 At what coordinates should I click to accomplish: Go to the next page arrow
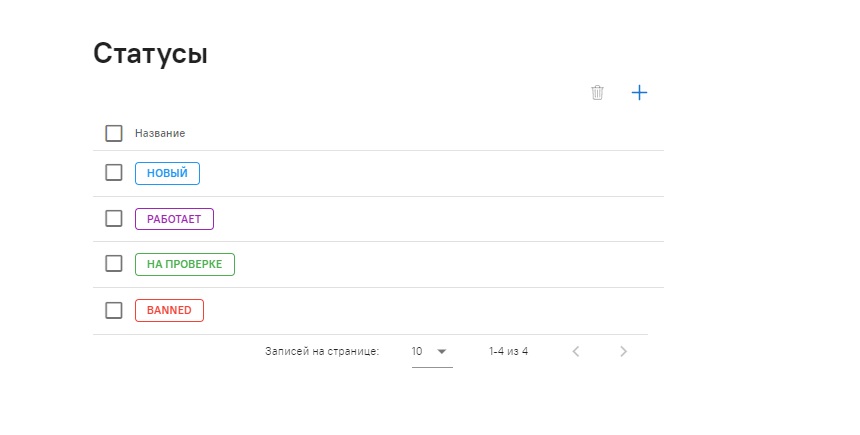click(623, 351)
